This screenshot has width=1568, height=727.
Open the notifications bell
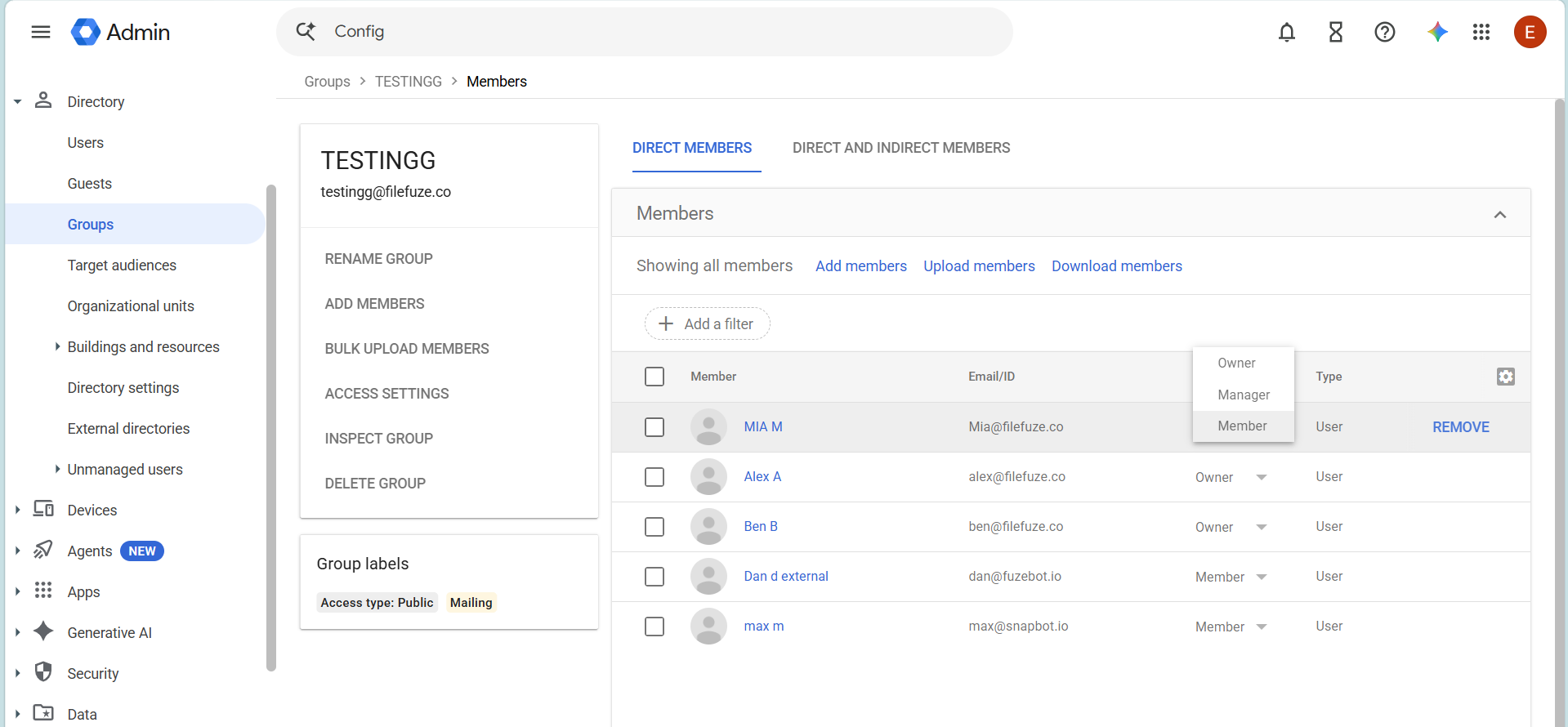pyautogui.click(x=1287, y=32)
